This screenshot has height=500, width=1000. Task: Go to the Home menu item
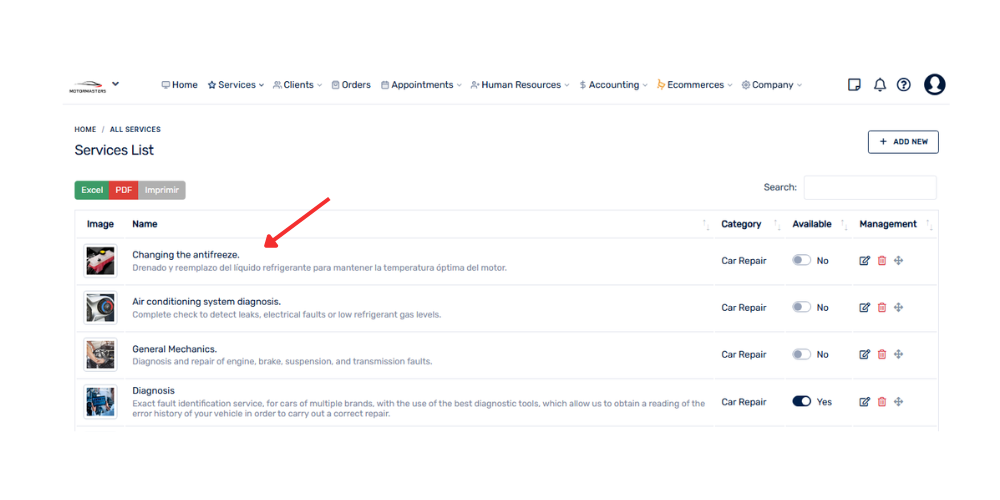[x=180, y=85]
